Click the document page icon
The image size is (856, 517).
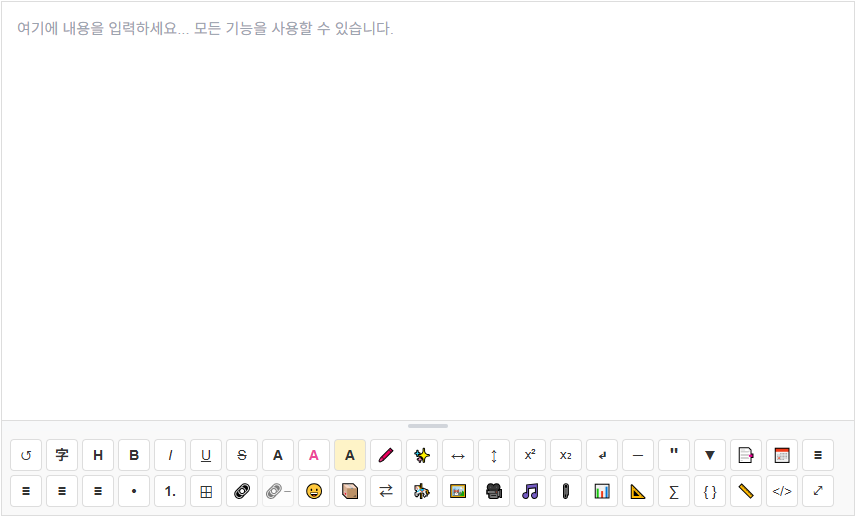pos(746,455)
